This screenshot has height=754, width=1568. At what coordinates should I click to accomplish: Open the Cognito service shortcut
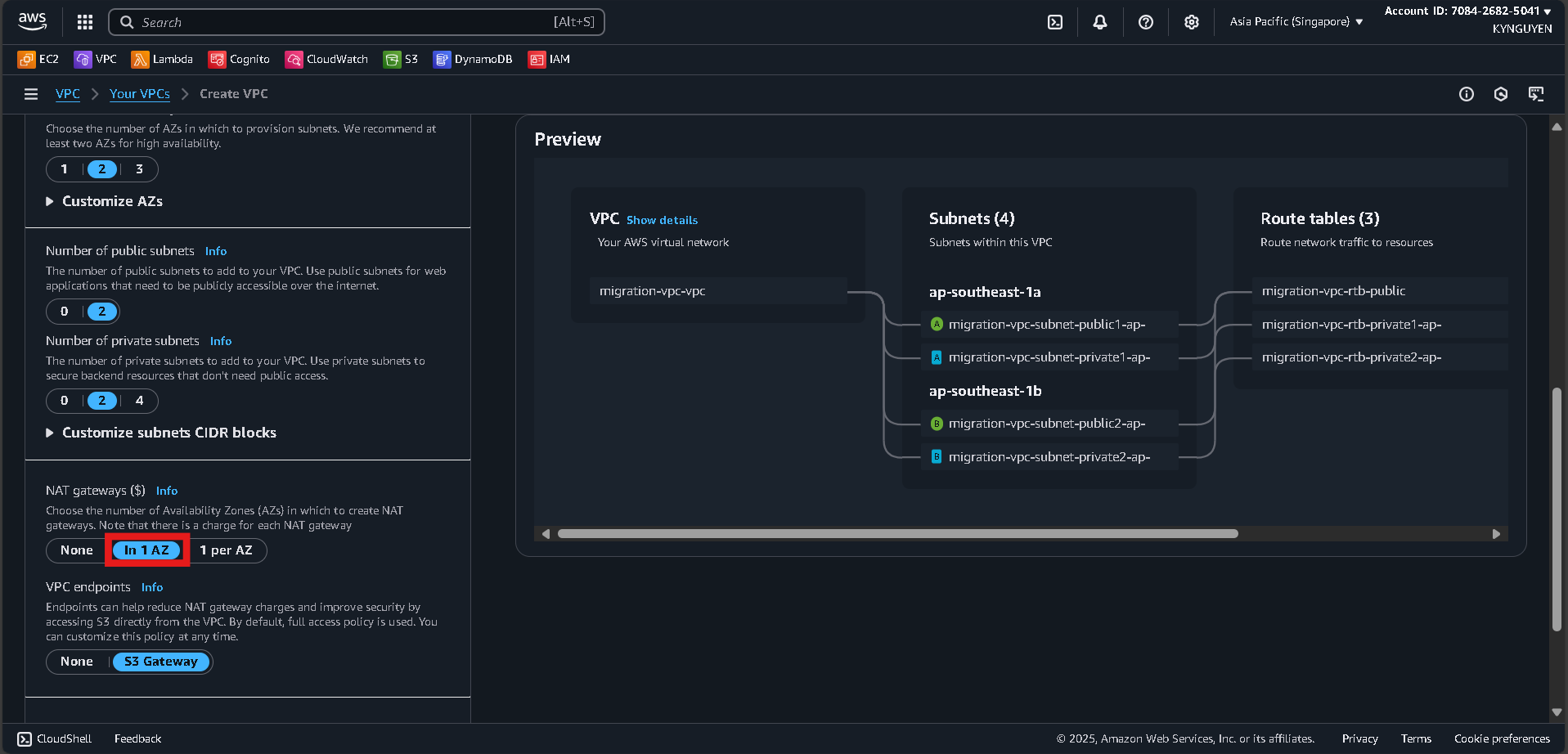238,59
